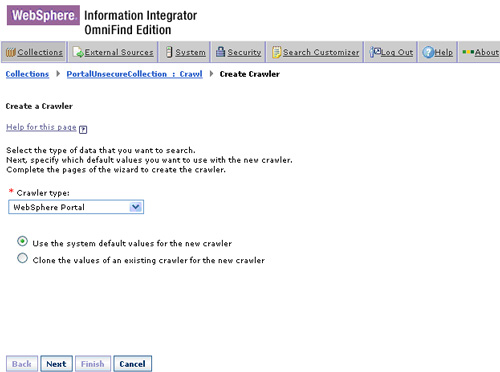Click the Collections books icon
Screen dimensions: 500x372
[11, 52]
